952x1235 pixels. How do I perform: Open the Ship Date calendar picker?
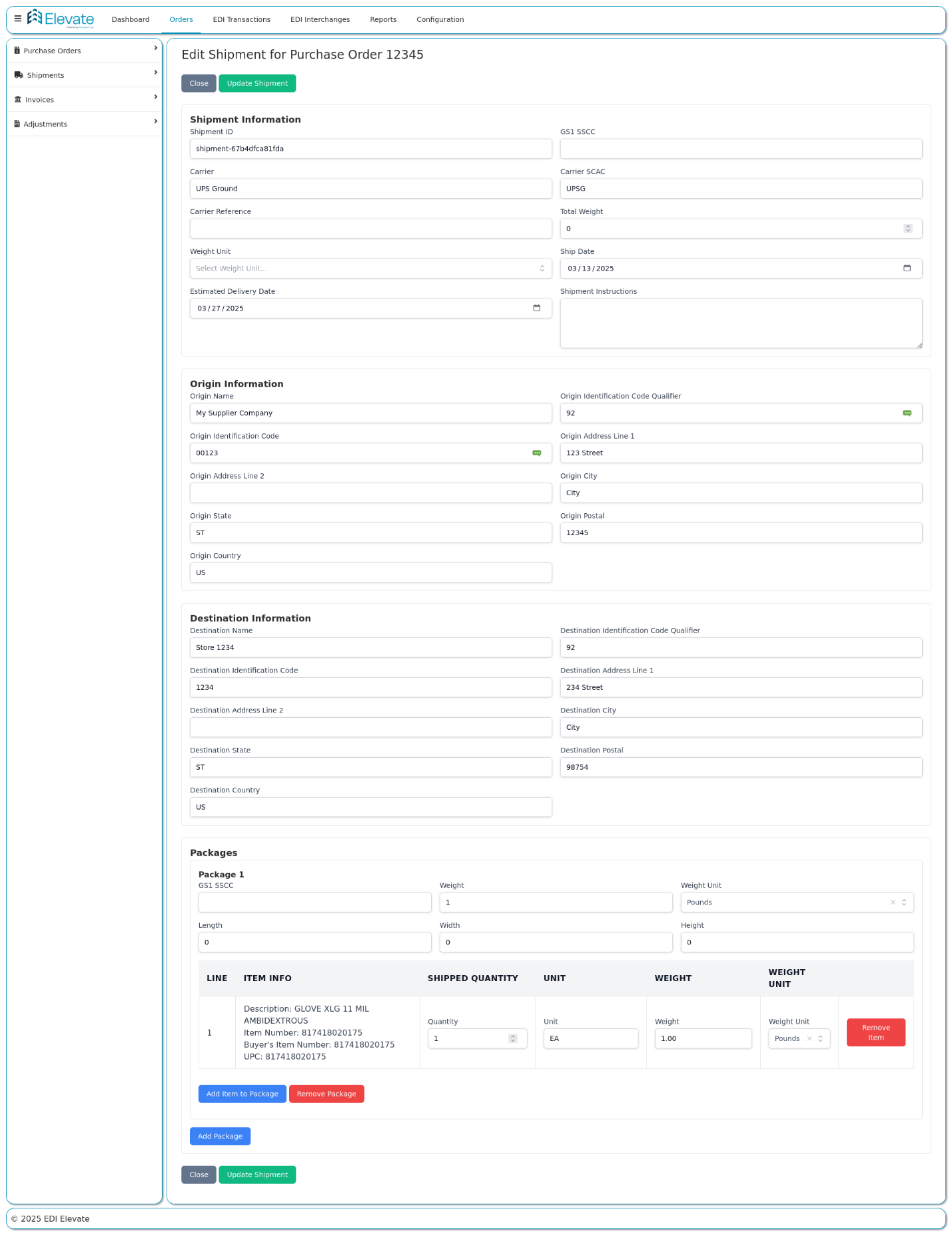tap(907, 268)
